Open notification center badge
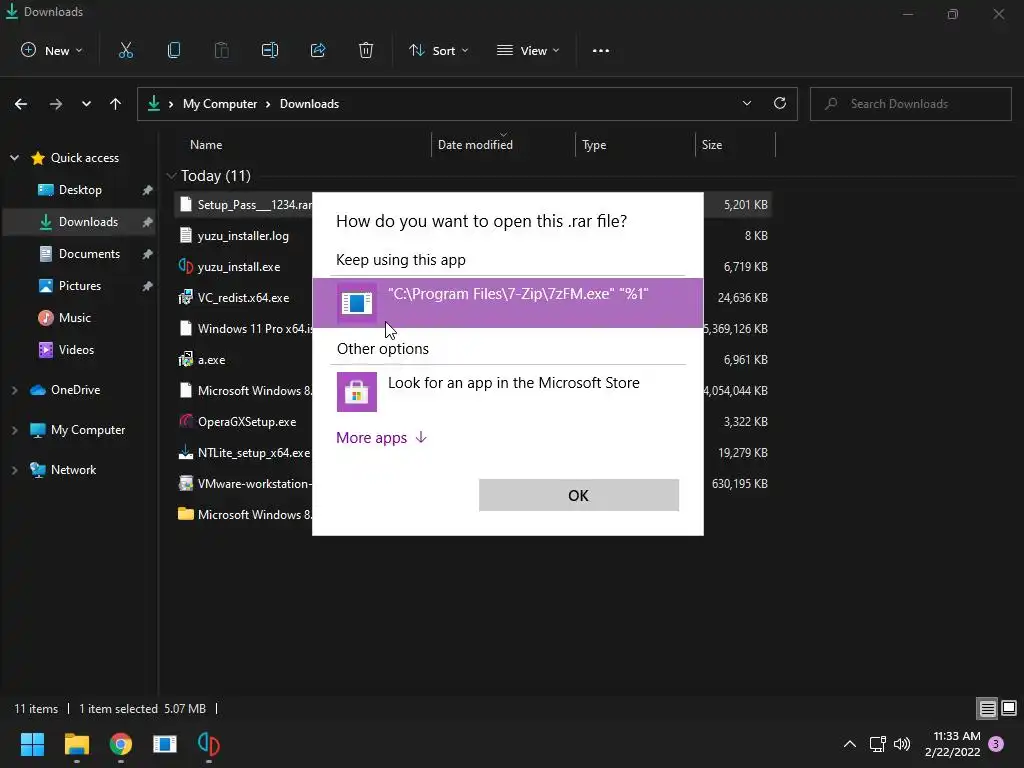 coord(996,744)
